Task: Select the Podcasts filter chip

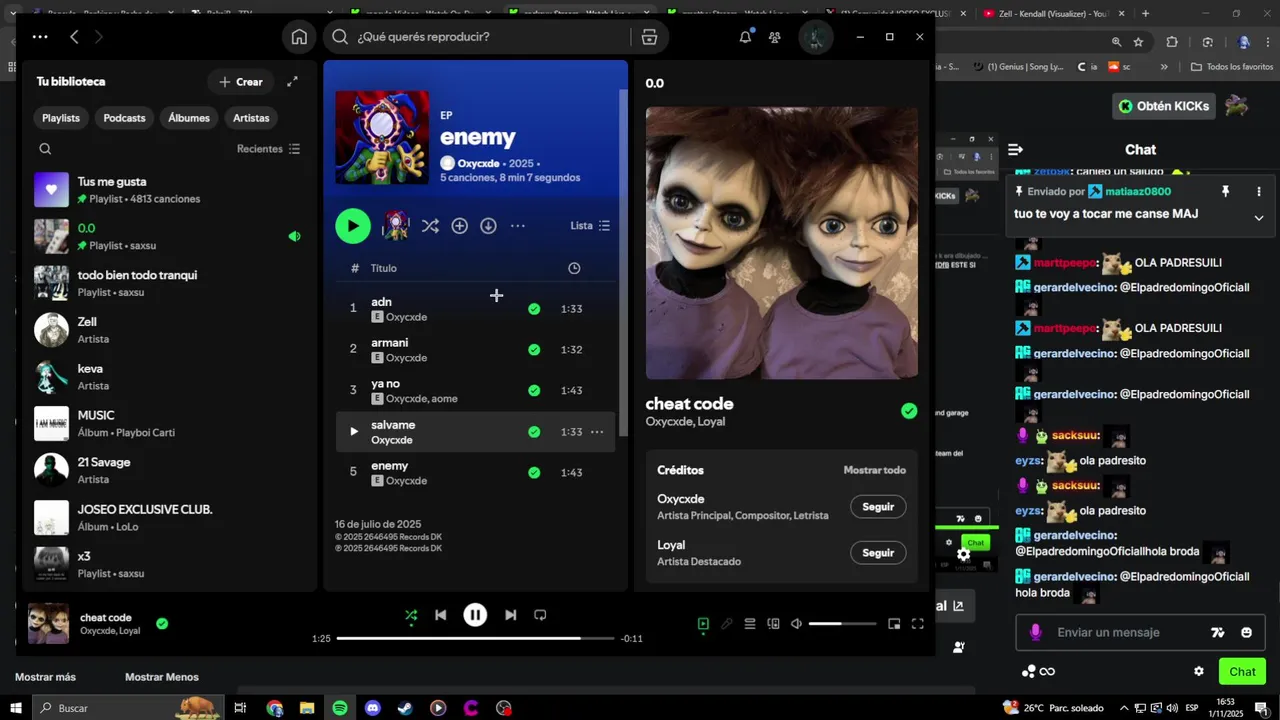Action: [124, 118]
